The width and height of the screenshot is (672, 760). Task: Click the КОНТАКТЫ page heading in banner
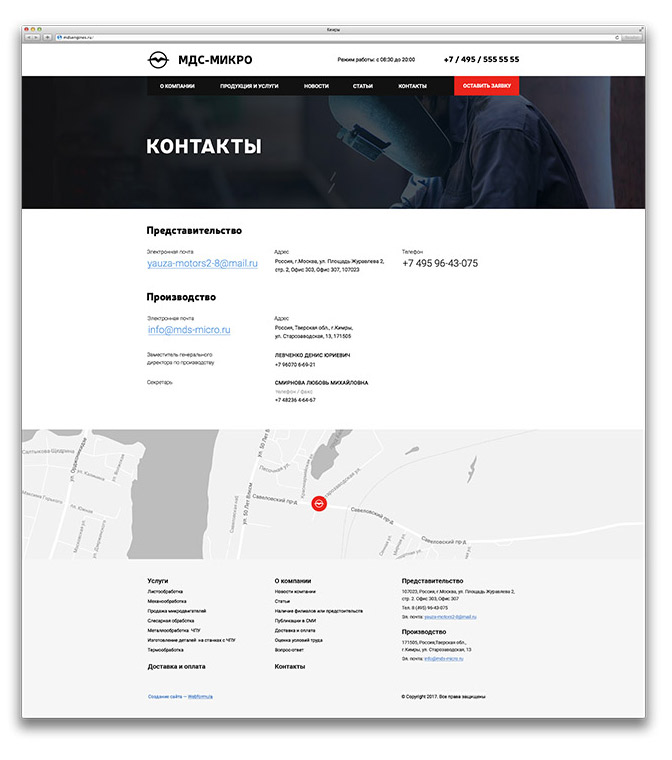pos(204,146)
